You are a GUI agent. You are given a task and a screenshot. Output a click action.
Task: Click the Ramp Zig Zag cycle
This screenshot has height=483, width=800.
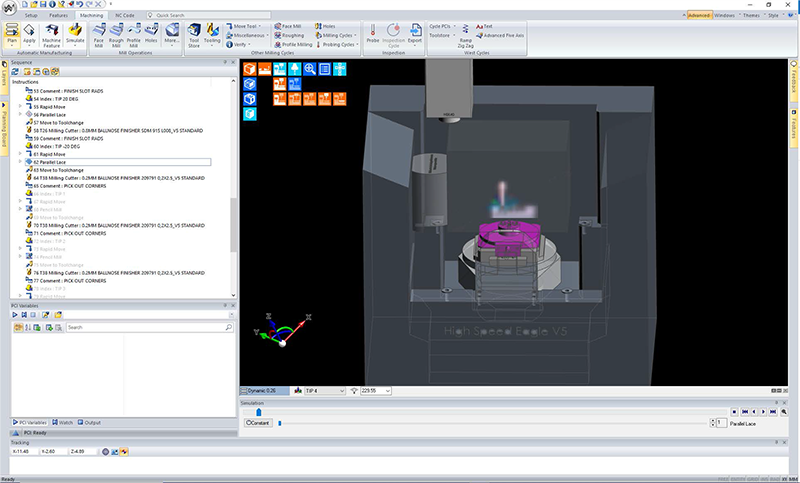(465, 36)
